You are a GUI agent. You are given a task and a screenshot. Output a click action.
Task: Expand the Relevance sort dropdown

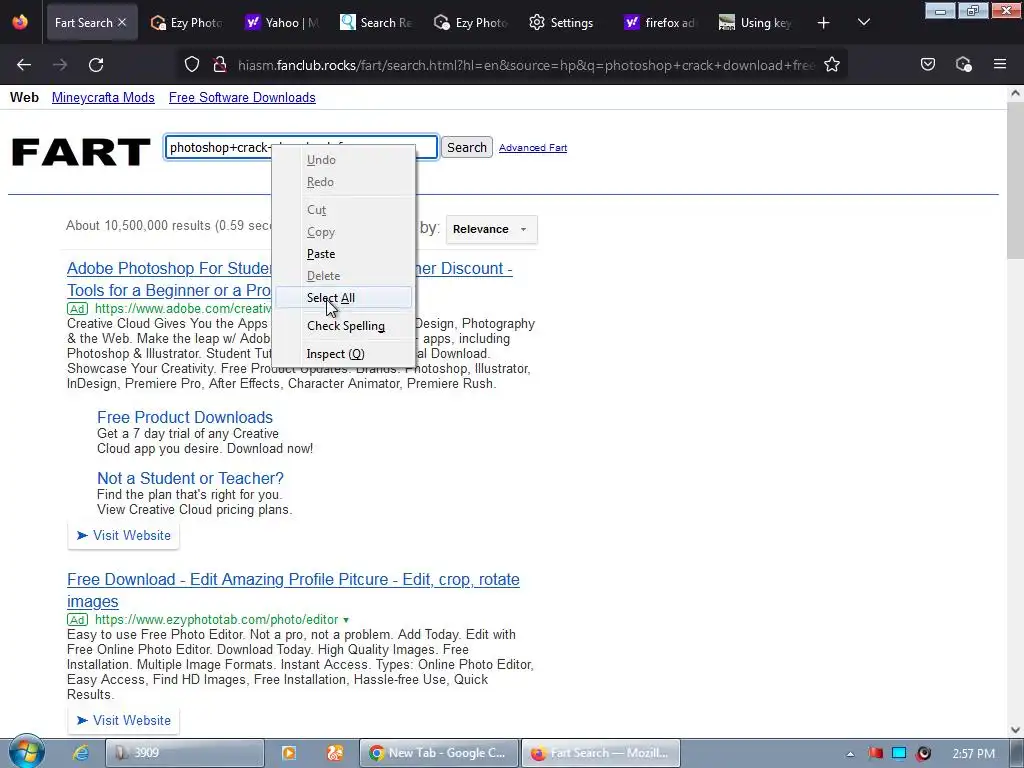pos(491,229)
